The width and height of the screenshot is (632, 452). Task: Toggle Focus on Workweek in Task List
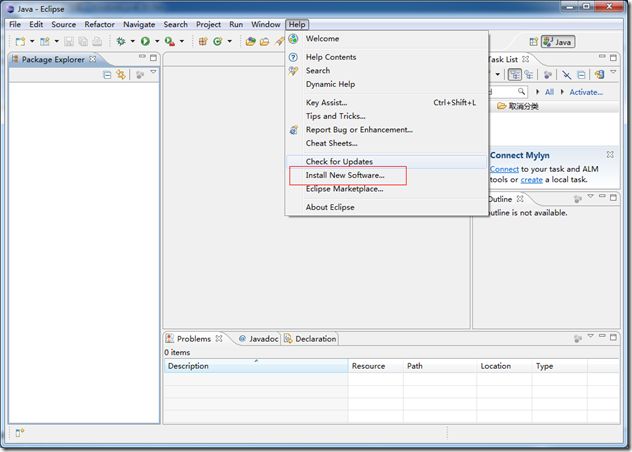pos(547,75)
